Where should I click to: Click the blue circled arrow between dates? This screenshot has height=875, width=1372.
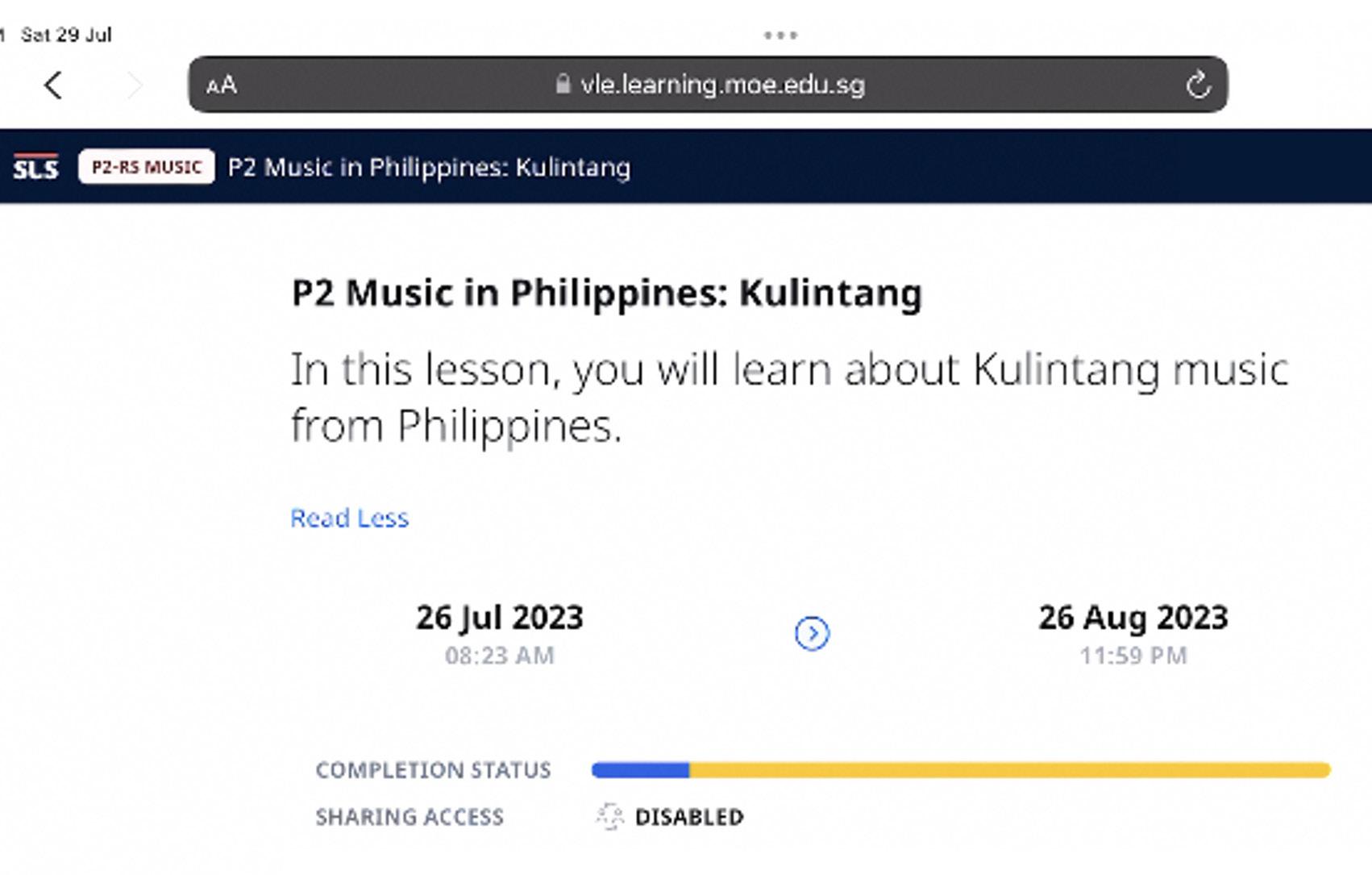pos(812,634)
